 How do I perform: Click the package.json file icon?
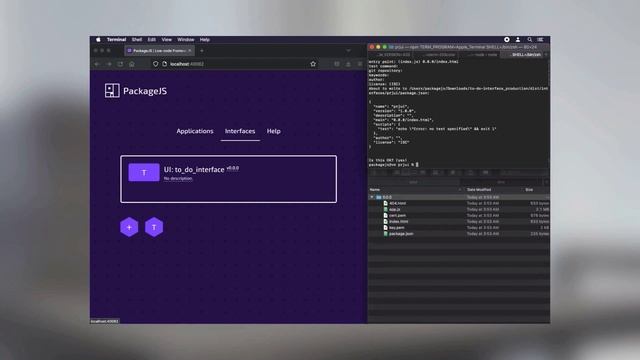pos(385,233)
